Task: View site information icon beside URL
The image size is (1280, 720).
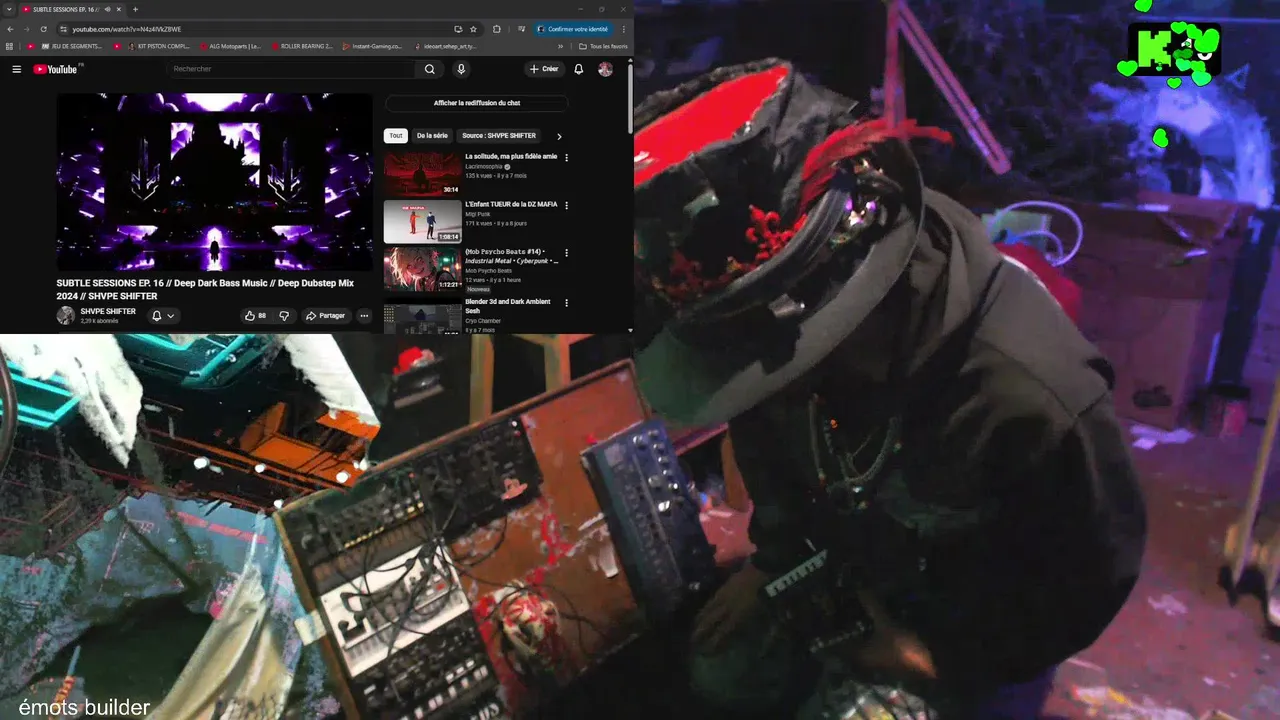Action: (63, 29)
